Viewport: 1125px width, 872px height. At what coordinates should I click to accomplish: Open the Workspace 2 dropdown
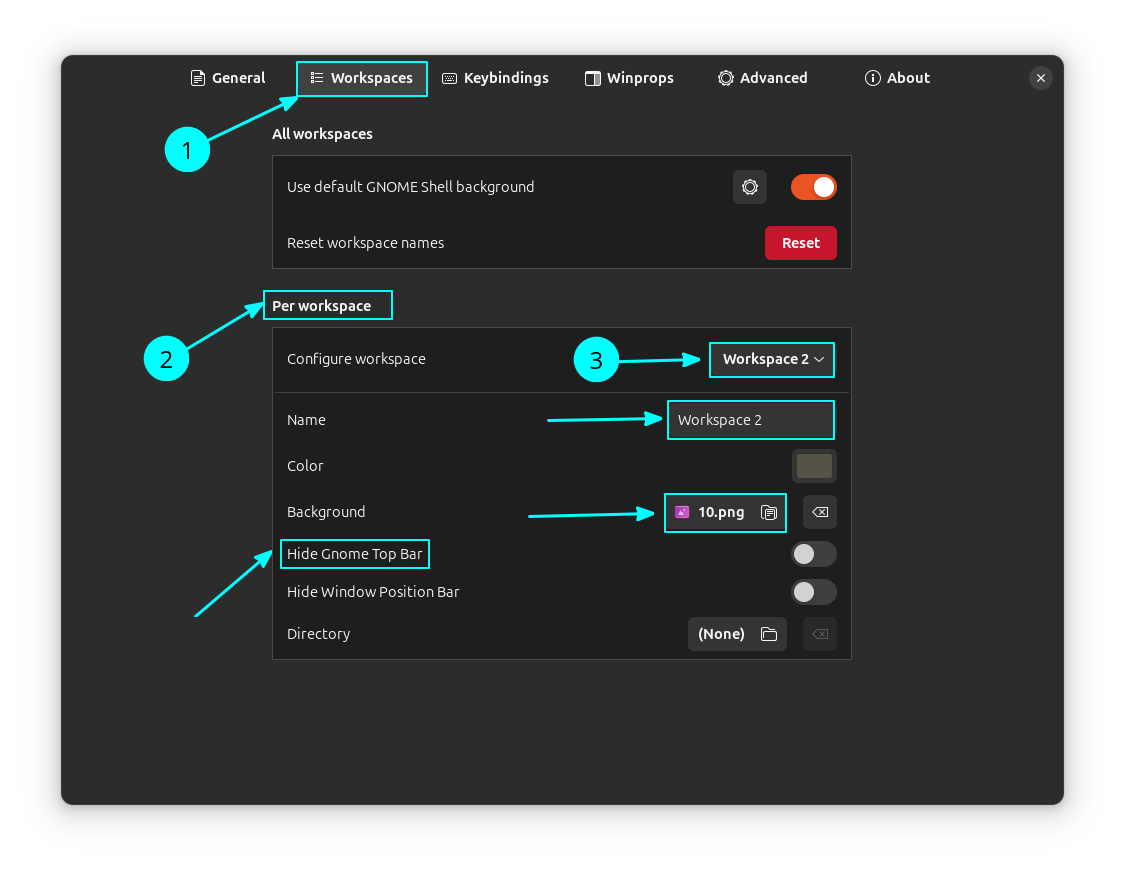pyautogui.click(x=772, y=360)
